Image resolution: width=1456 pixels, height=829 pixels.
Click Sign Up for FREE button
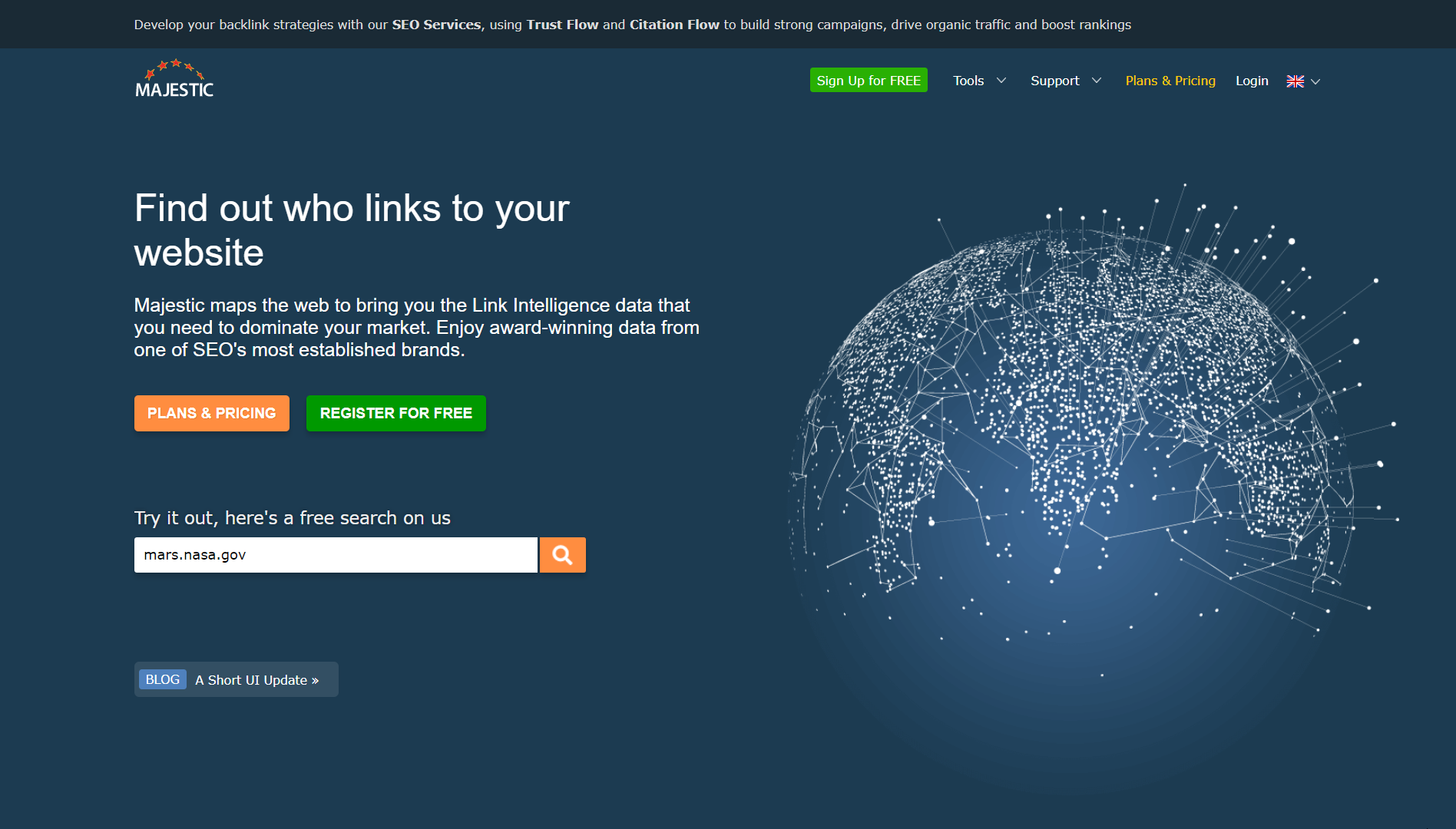click(869, 81)
